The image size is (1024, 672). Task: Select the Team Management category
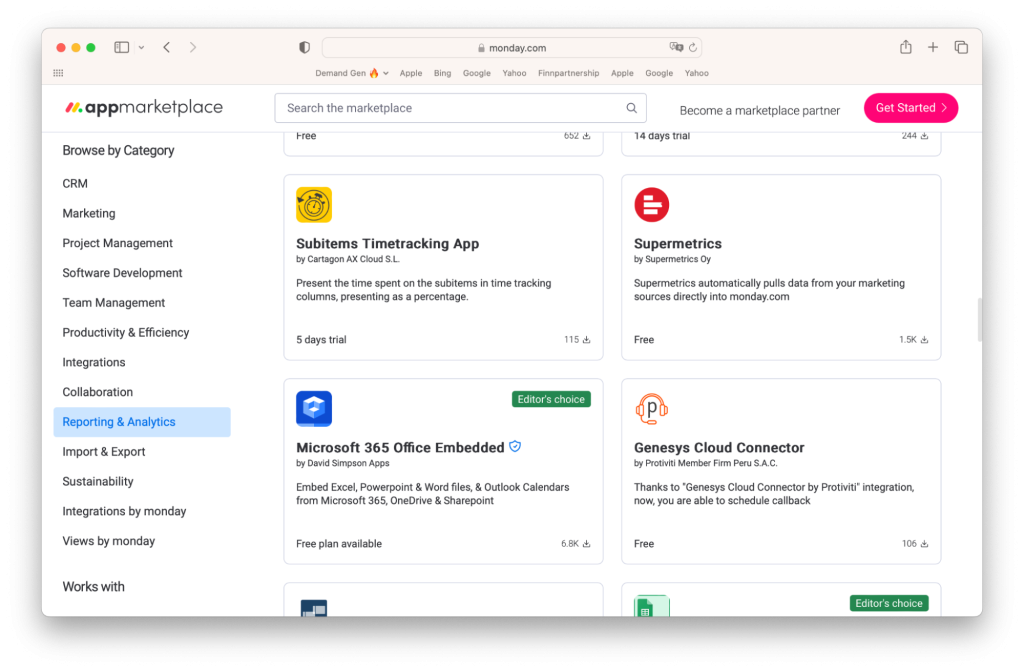(114, 303)
